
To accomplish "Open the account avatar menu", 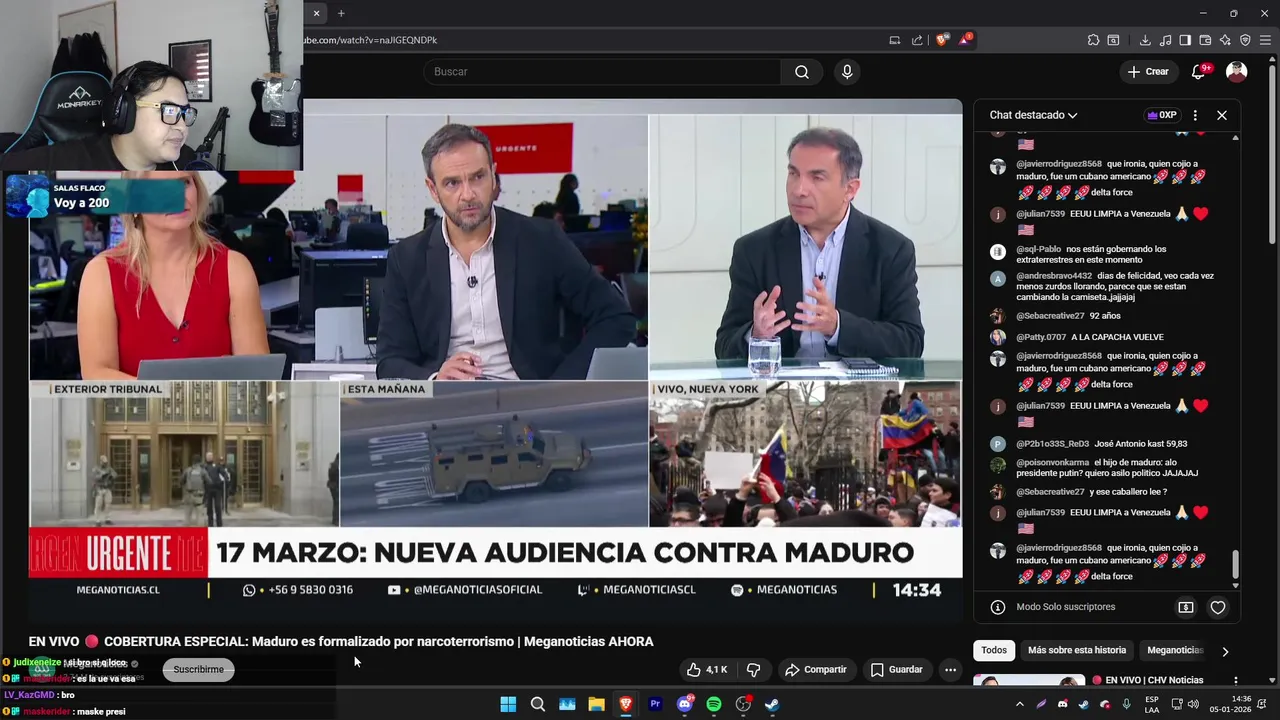I will 1237,72.
